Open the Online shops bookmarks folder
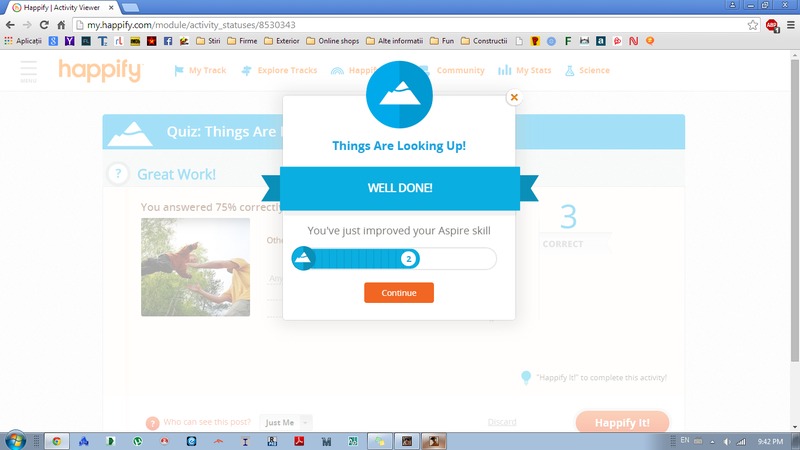This screenshot has width=800, height=450. pyautogui.click(x=333, y=41)
